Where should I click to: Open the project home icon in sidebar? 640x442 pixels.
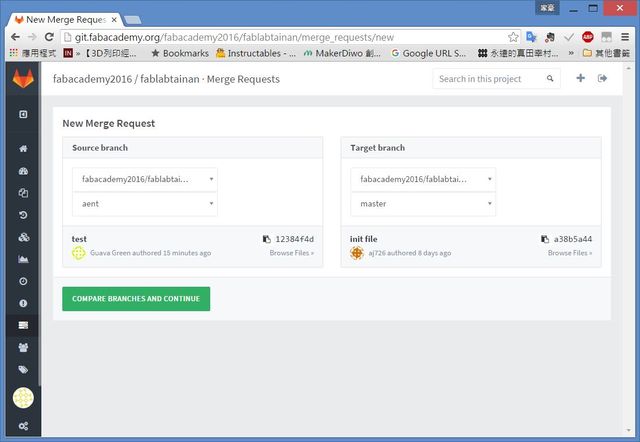23,149
